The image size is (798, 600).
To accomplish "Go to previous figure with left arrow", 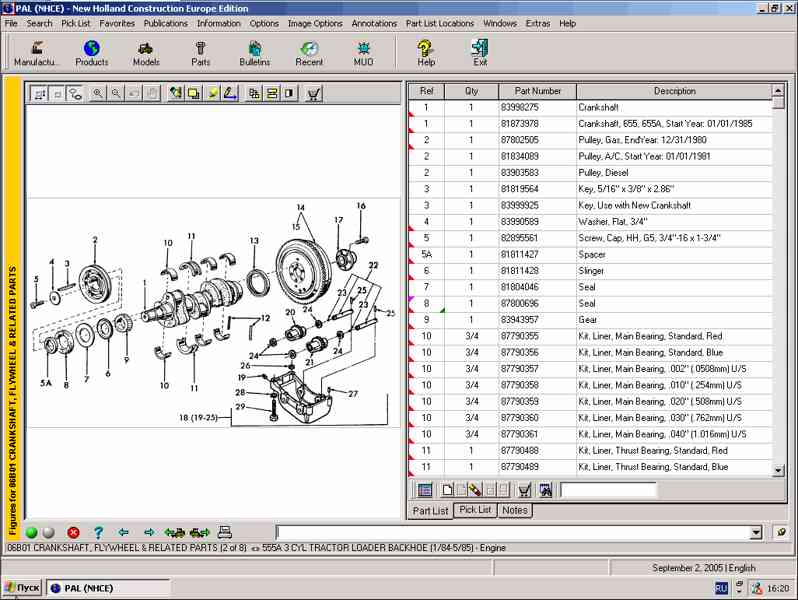I will pos(123,533).
